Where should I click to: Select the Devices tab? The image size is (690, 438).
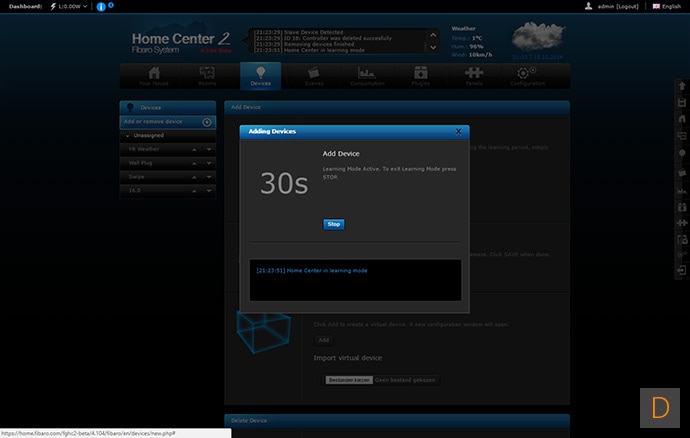click(x=261, y=76)
